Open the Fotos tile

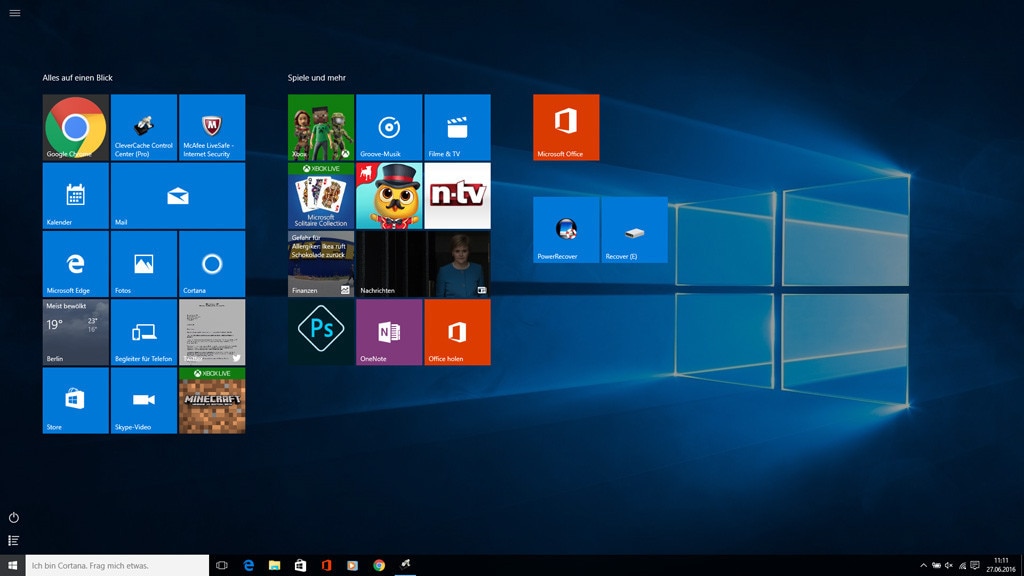pos(144,264)
